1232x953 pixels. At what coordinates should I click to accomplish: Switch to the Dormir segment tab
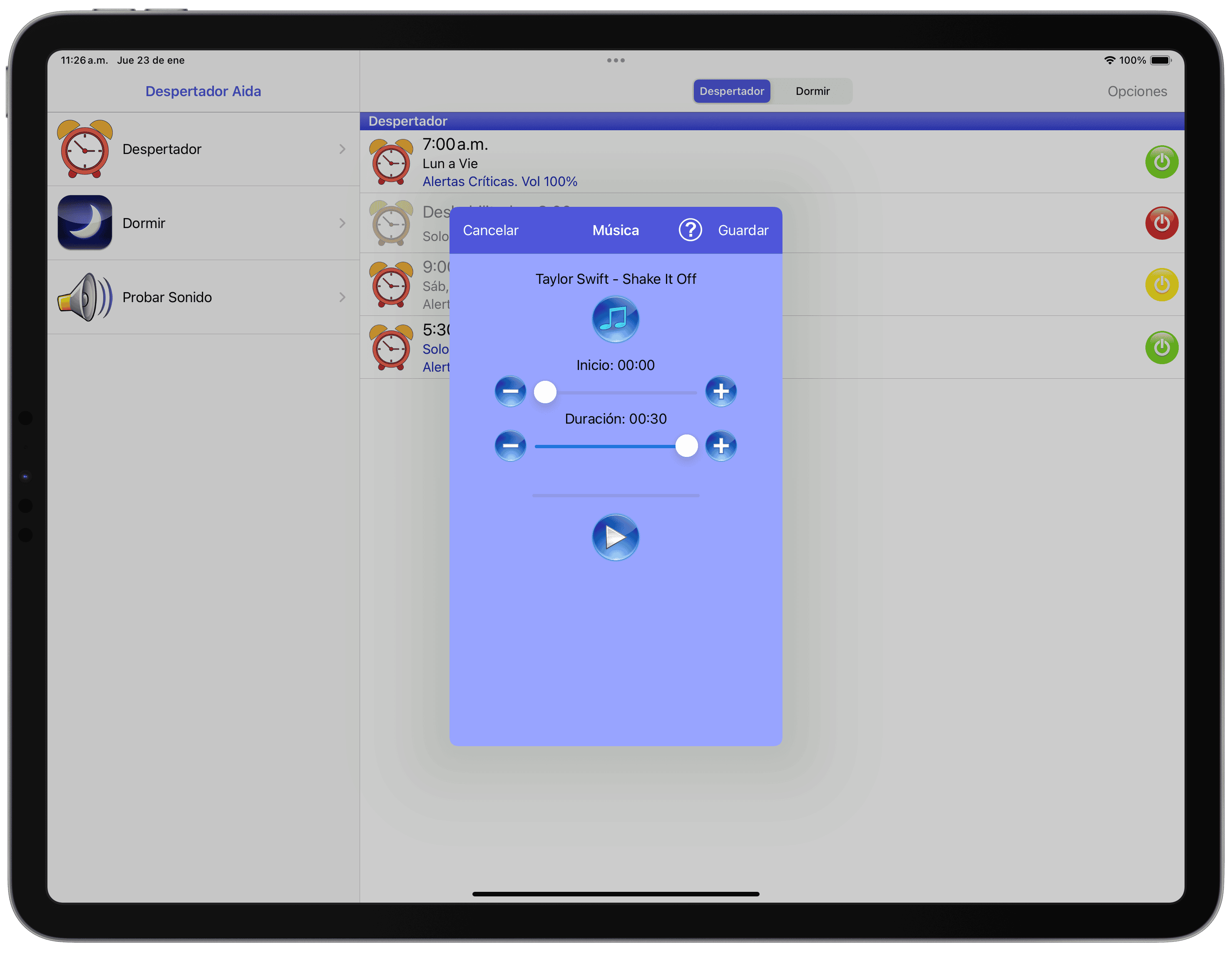[812, 92]
